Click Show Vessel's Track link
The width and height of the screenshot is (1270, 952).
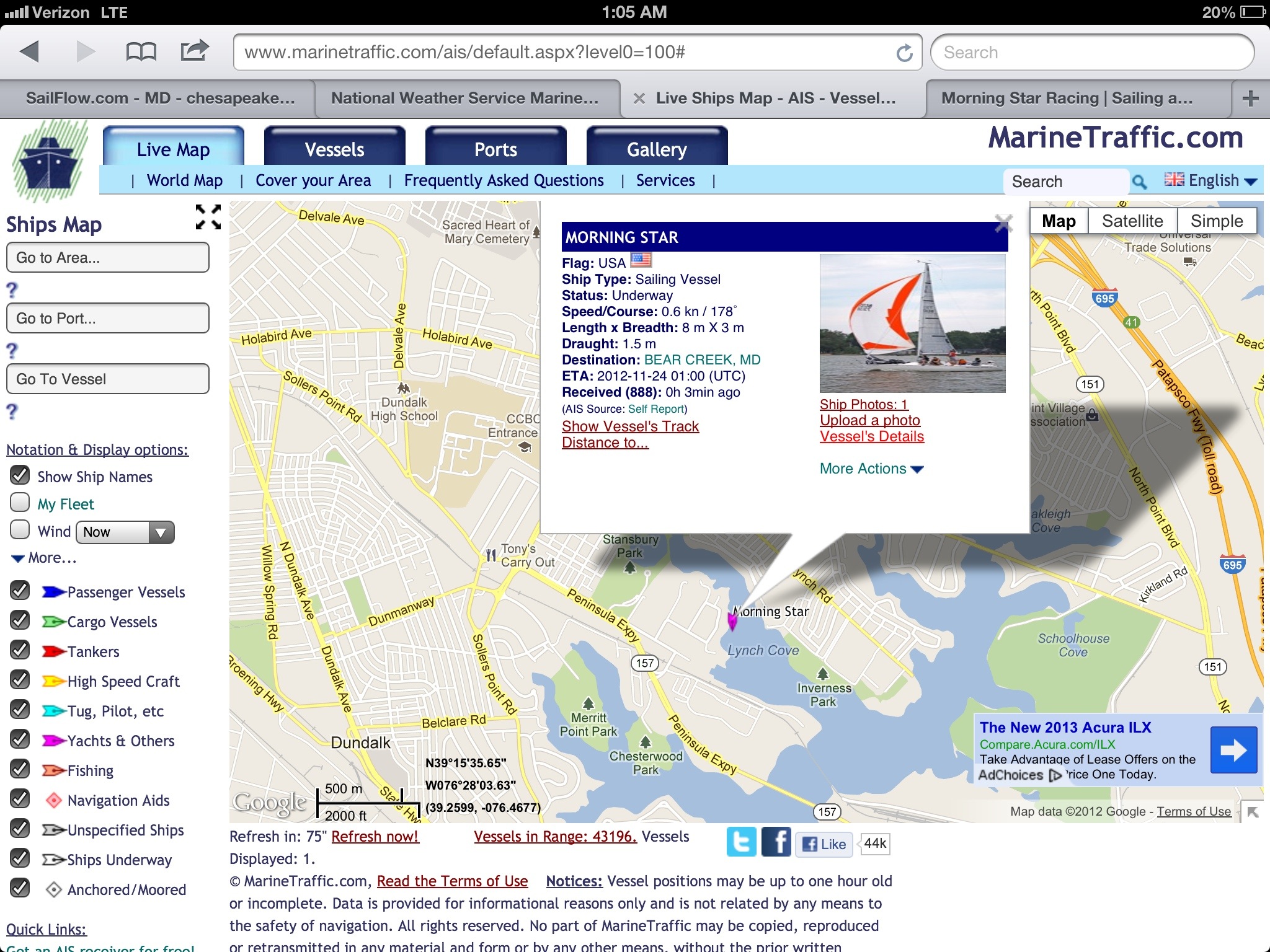click(630, 426)
